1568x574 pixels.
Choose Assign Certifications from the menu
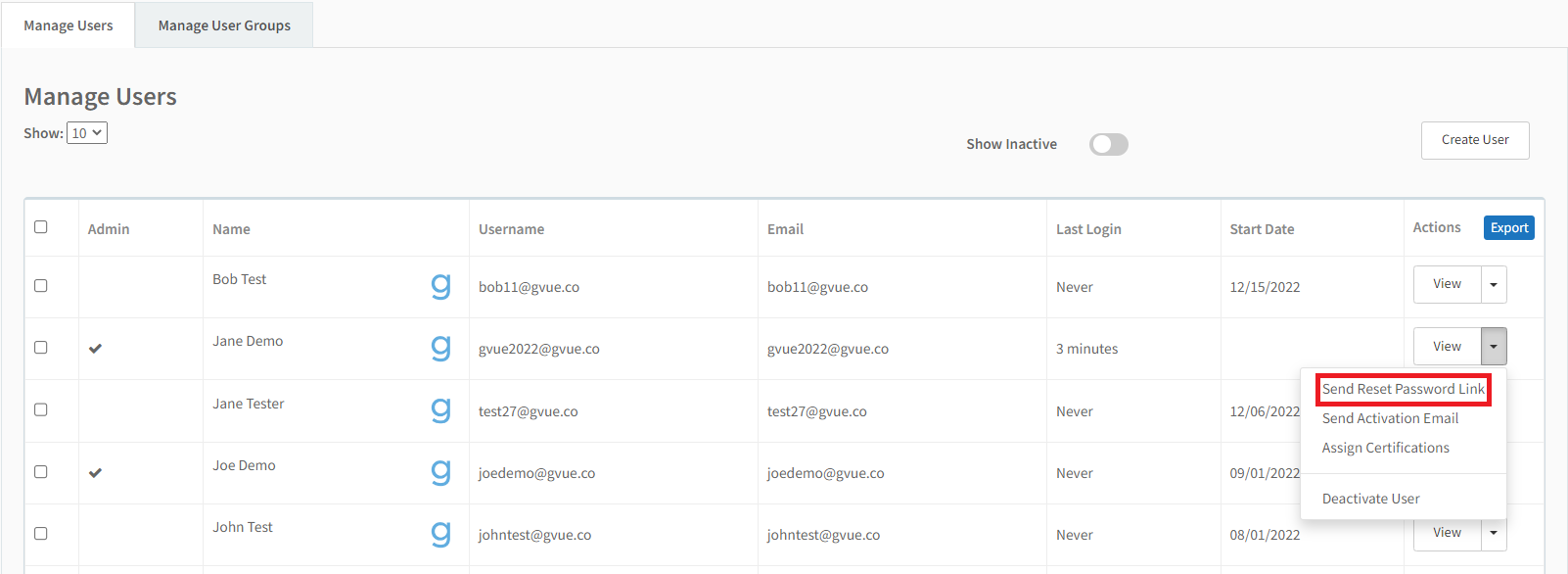click(1386, 448)
